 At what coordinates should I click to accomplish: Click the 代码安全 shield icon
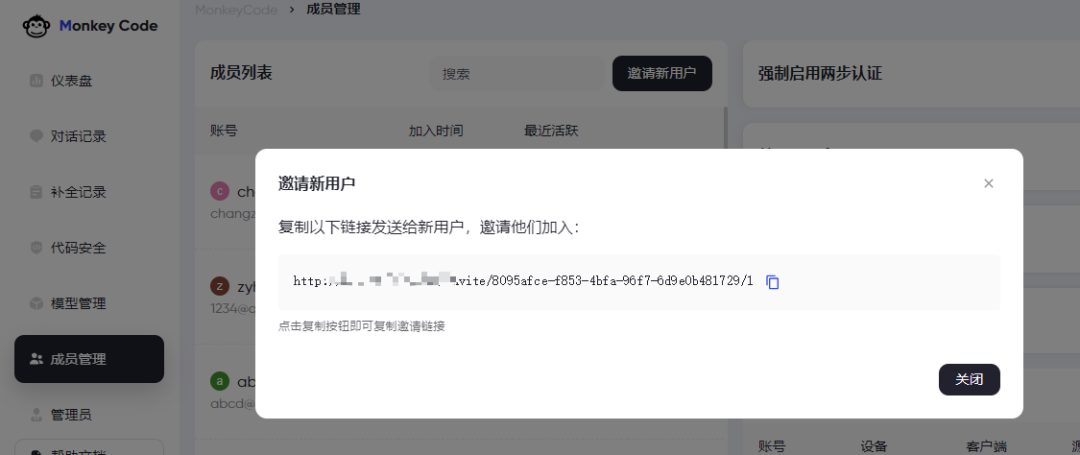click(37, 248)
